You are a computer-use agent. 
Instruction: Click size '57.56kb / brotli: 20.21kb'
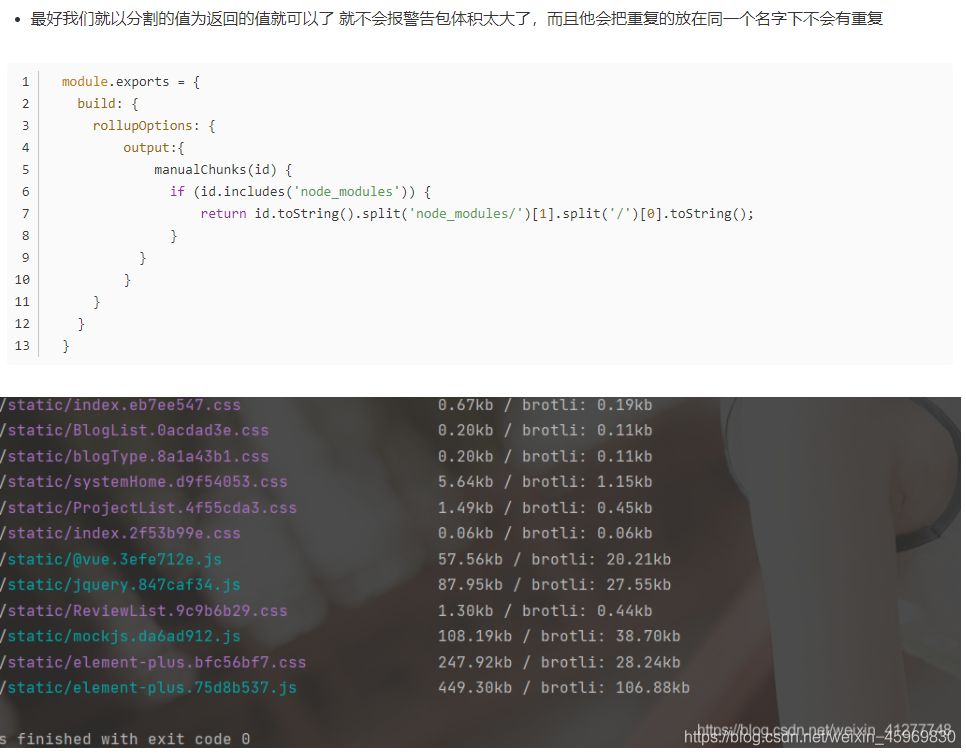click(x=554, y=559)
